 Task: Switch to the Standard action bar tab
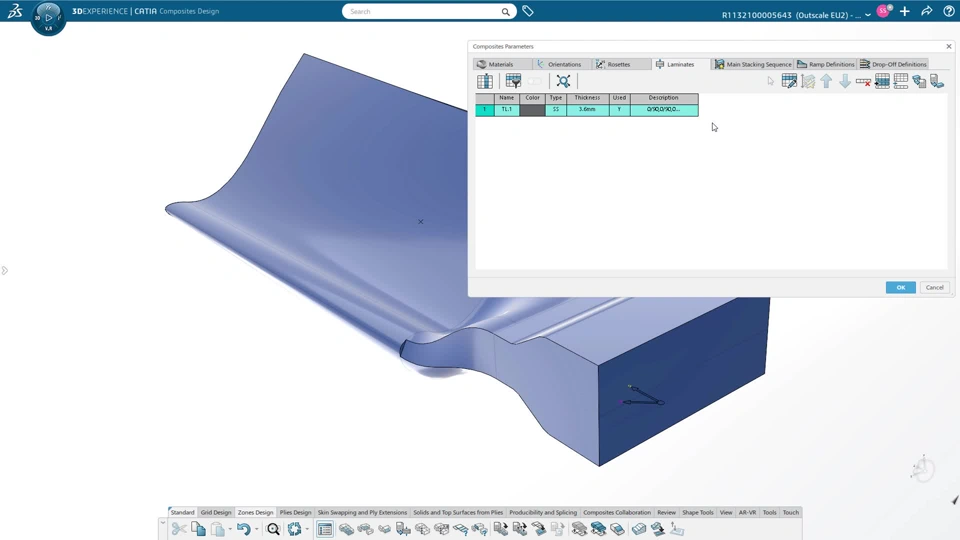(x=182, y=512)
